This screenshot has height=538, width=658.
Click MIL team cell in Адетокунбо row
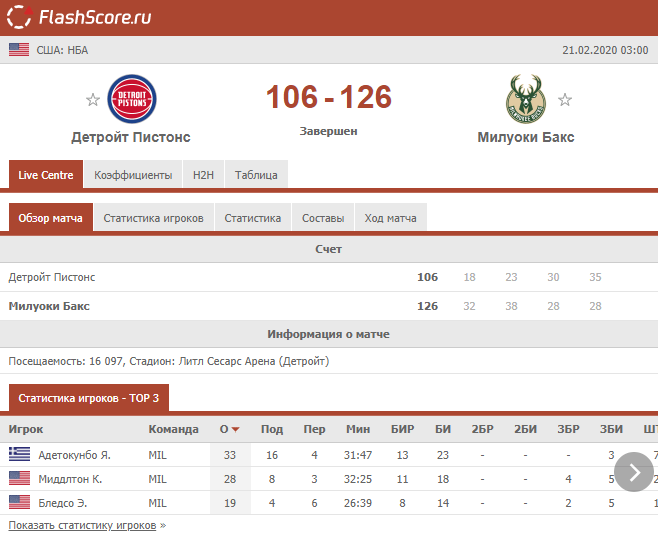157,455
